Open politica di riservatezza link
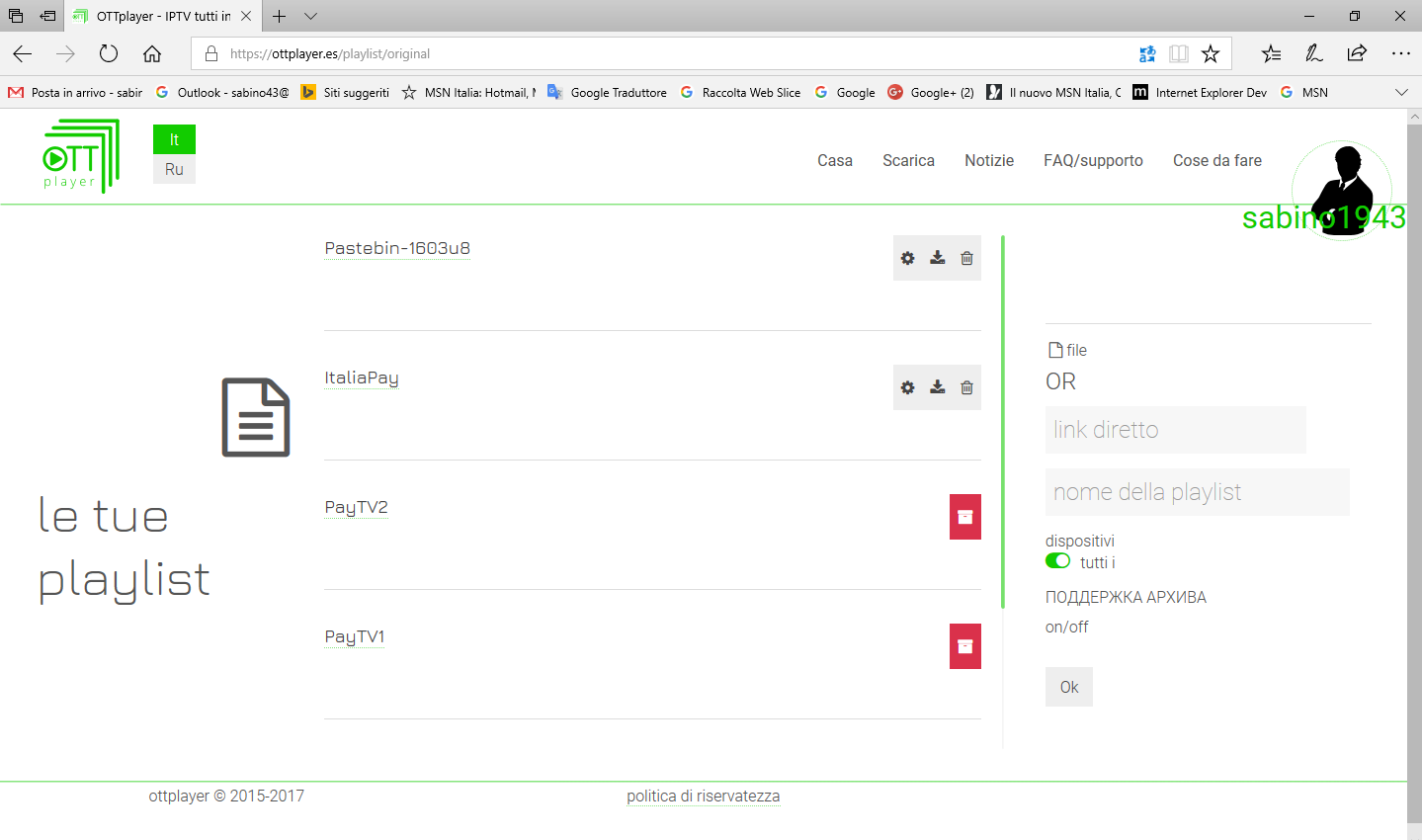 [x=703, y=796]
